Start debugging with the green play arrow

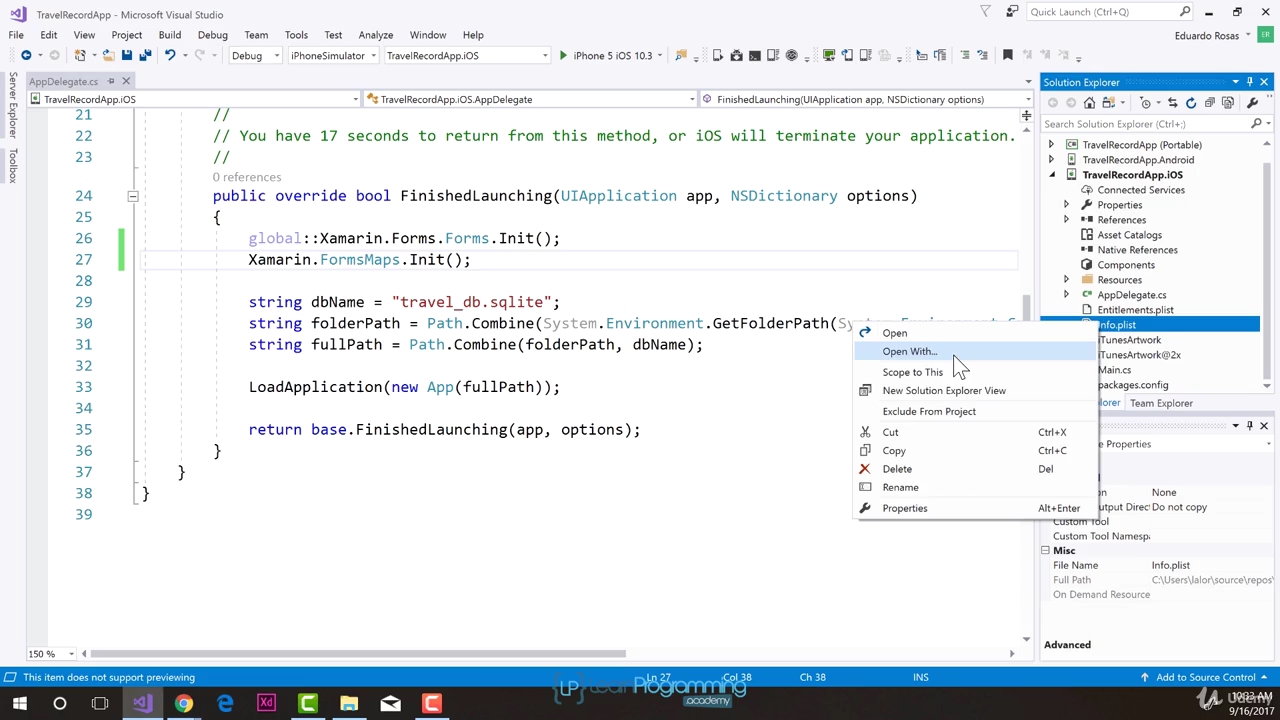click(563, 55)
